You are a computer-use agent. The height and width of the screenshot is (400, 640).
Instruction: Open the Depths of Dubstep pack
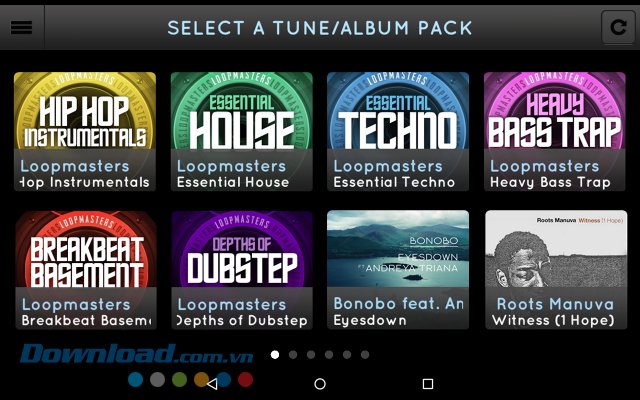pyautogui.click(x=242, y=270)
